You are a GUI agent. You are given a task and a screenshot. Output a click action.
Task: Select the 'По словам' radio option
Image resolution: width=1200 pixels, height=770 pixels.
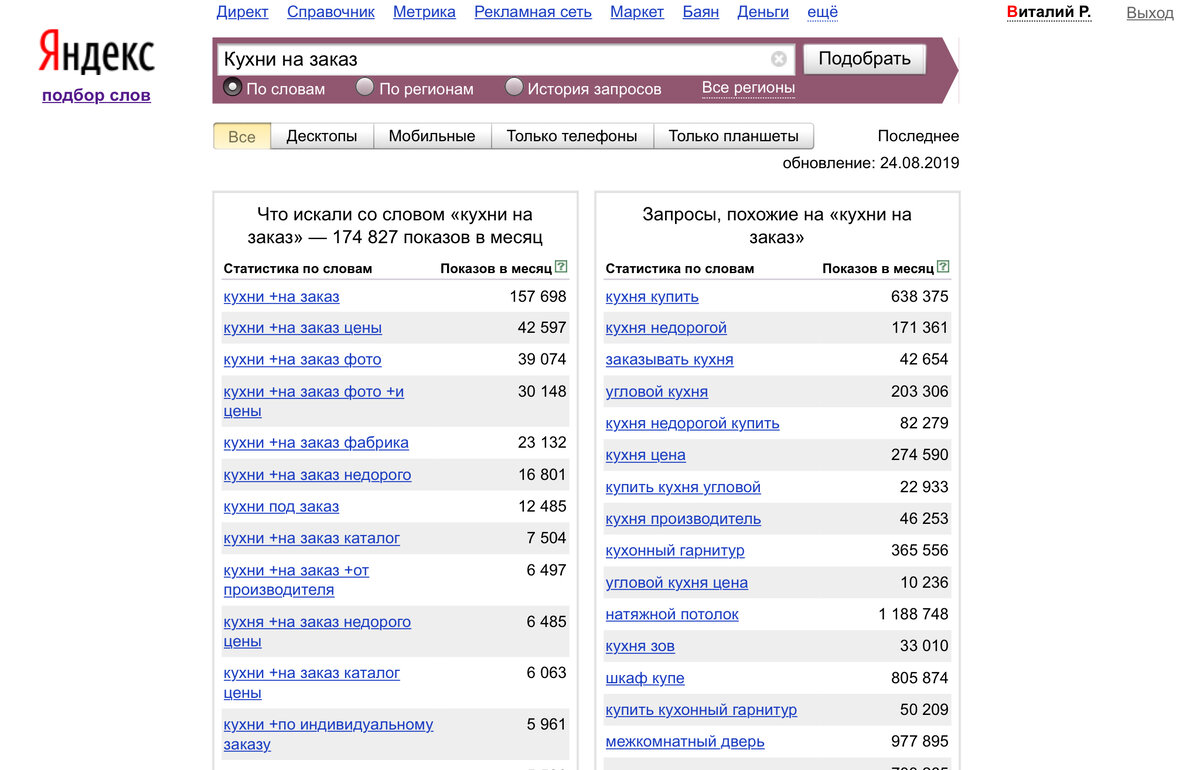232,87
